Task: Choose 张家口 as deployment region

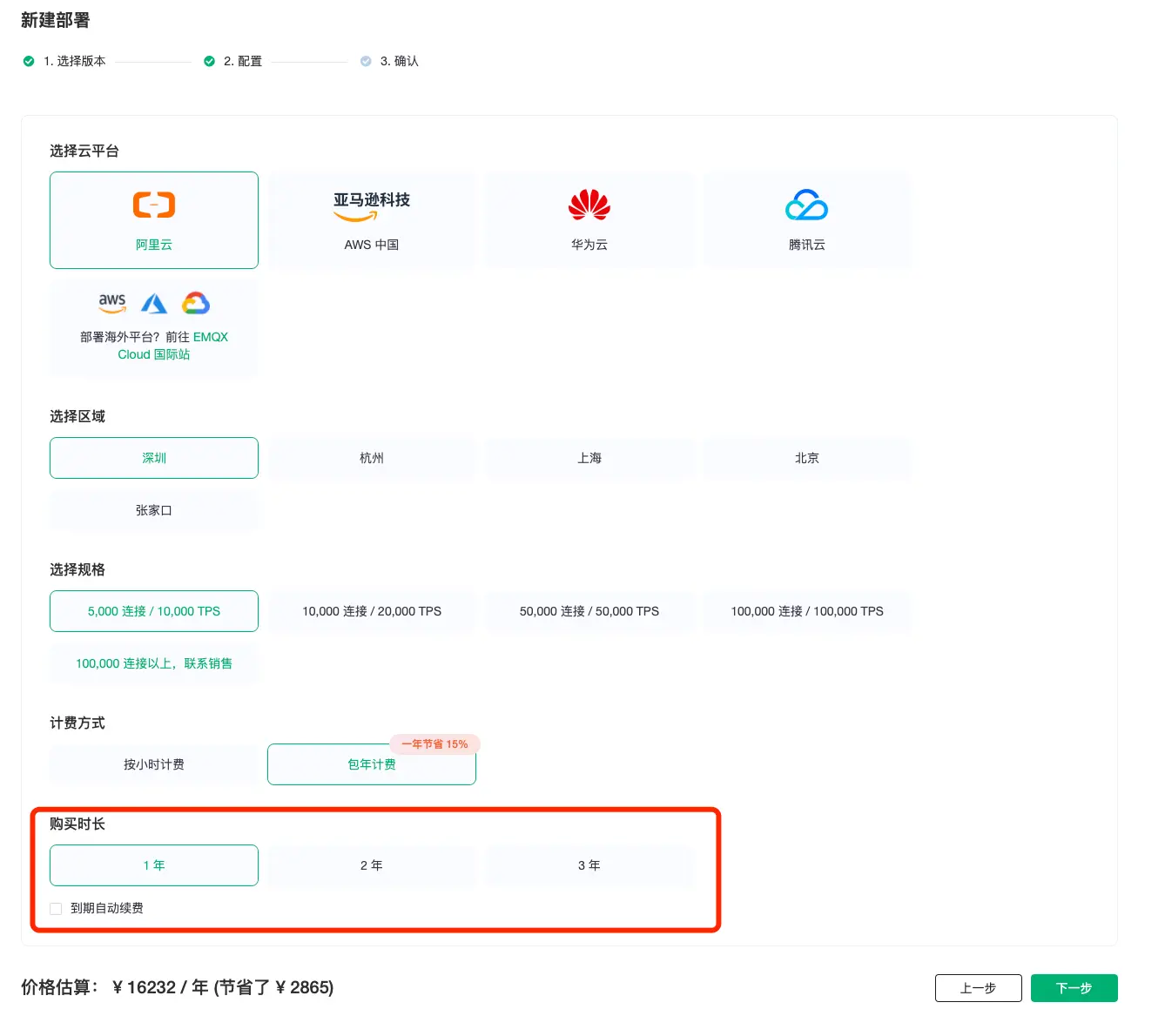Action: point(153,510)
